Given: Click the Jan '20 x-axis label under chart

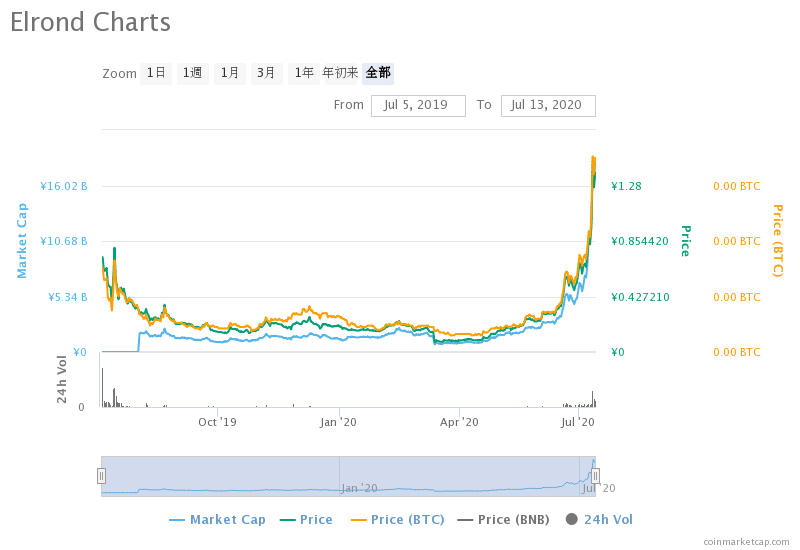Looking at the screenshot, I should pyautogui.click(x=338, y=422).
